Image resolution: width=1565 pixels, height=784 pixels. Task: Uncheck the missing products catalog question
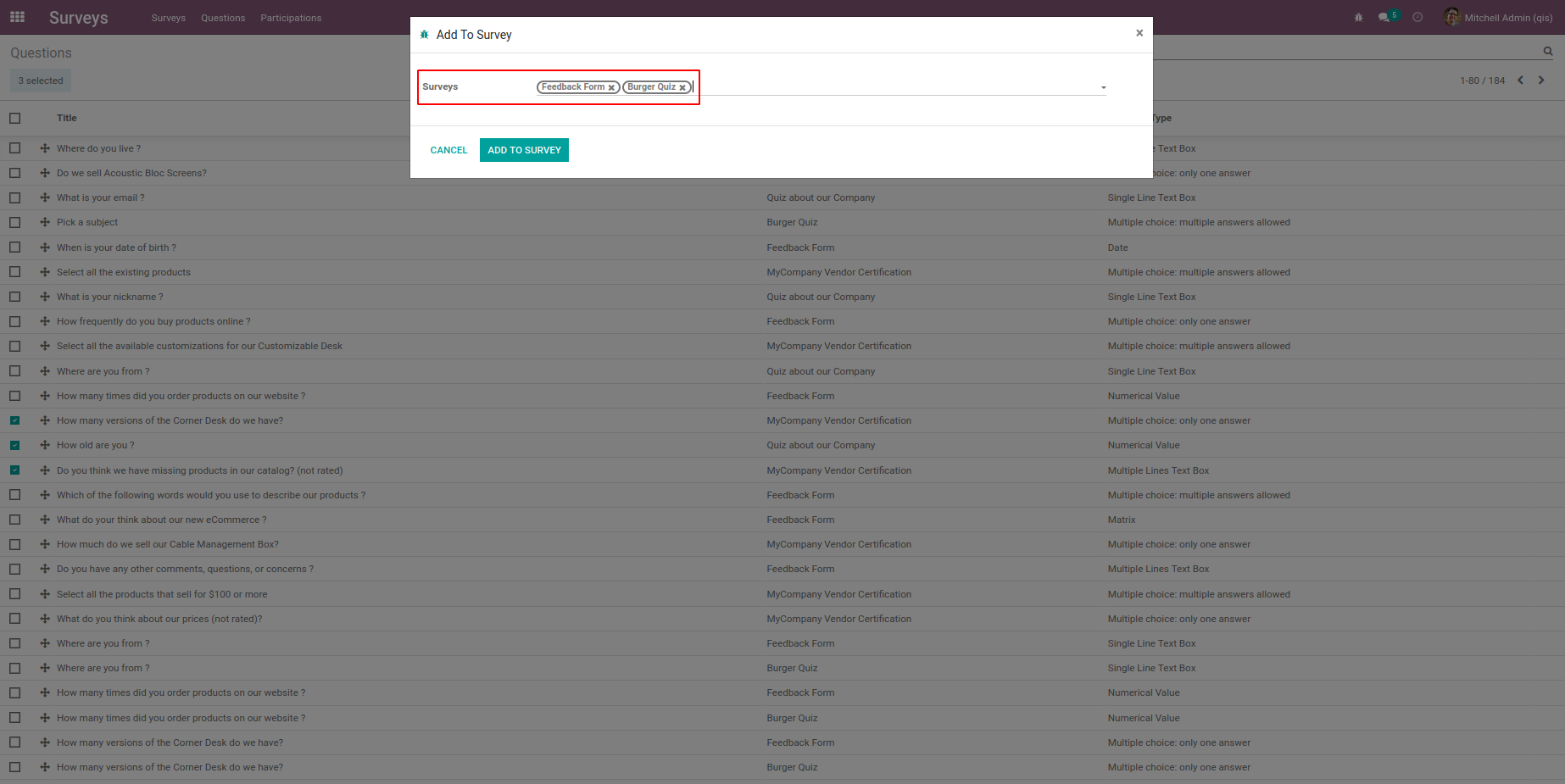pos(15,470)
